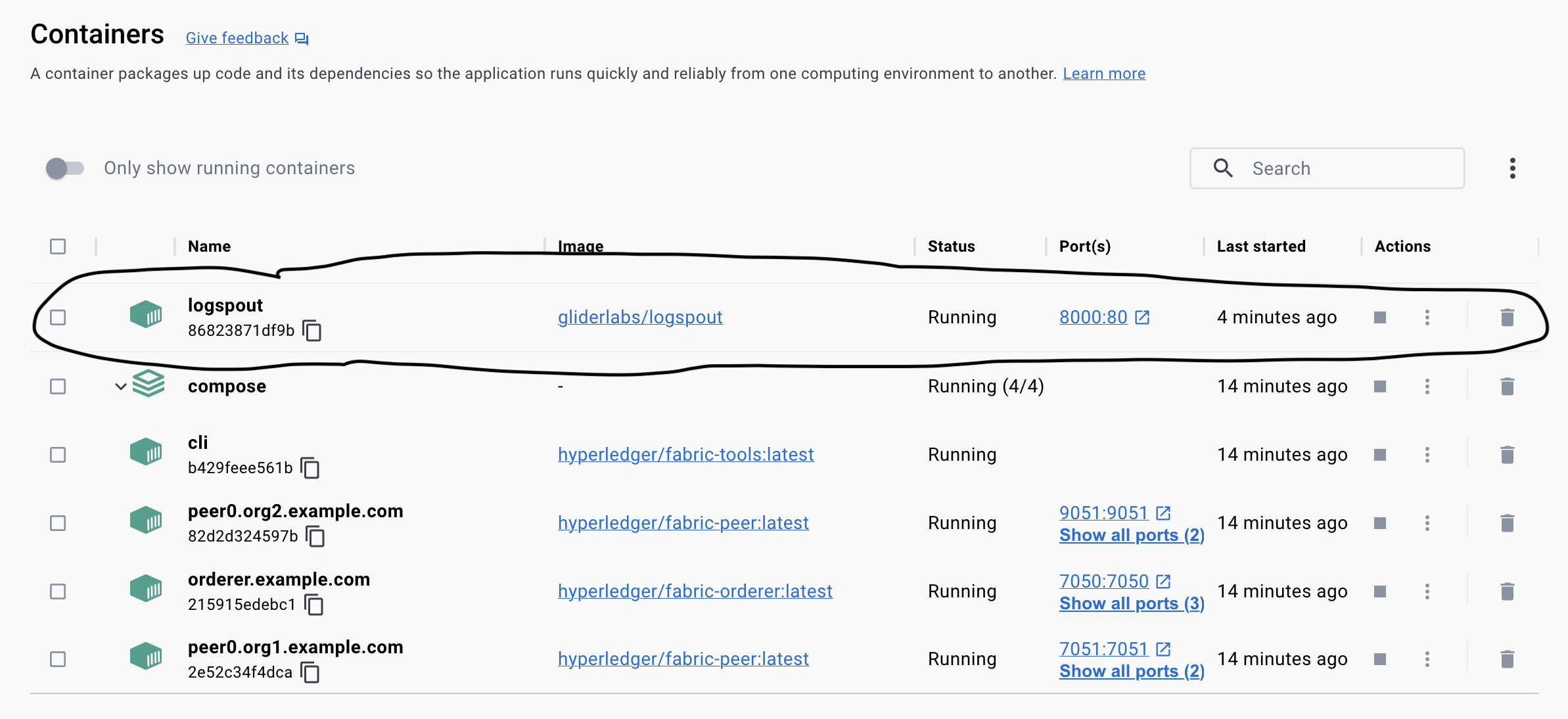Delete the peer0.org1.example.com container

click(1508, 659)
